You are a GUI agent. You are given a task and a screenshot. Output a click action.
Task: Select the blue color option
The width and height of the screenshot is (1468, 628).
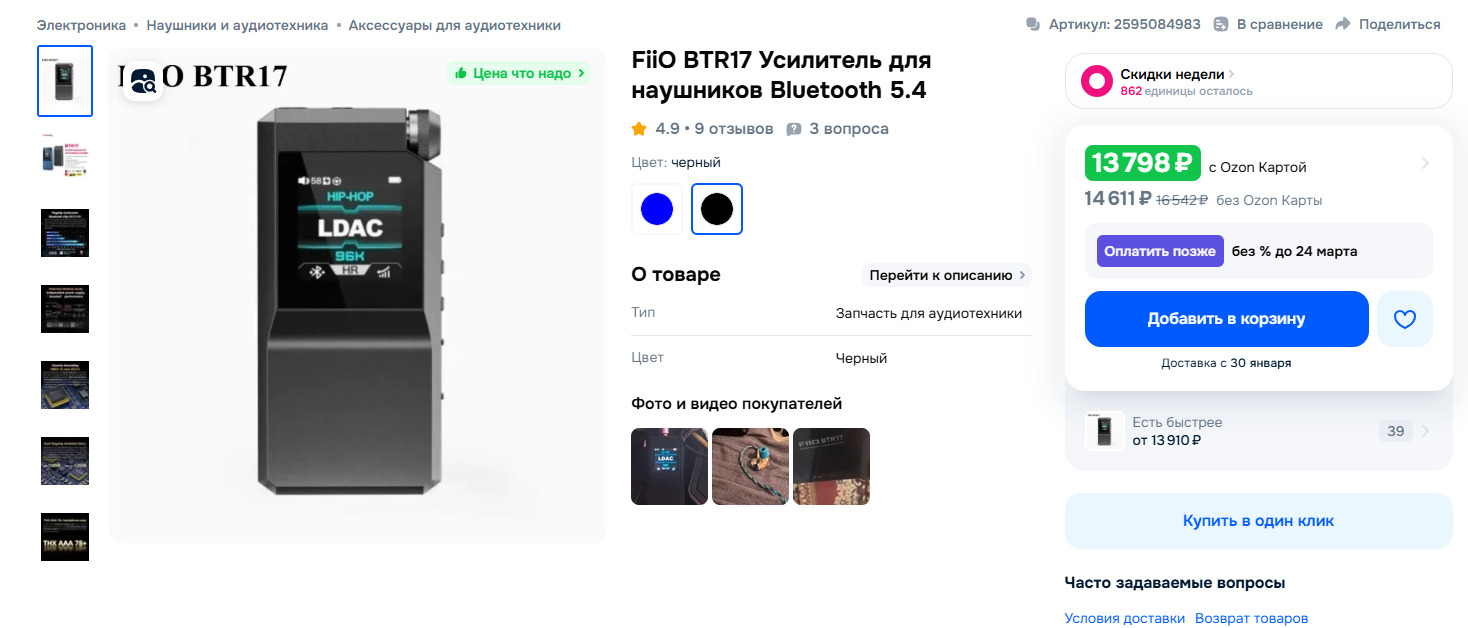point(657,209)
